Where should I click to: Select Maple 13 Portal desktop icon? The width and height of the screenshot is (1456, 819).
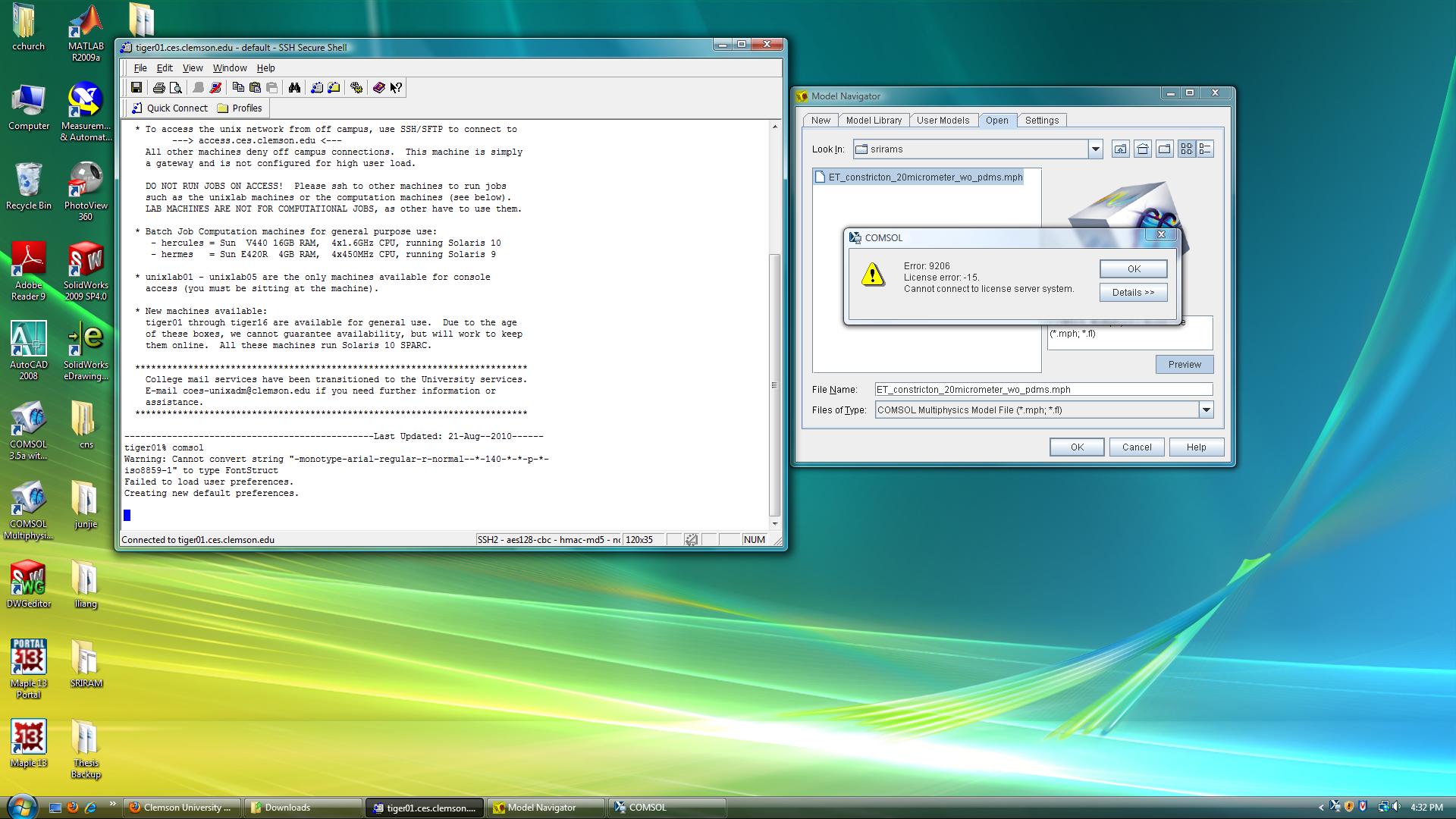tap(29, 669)
